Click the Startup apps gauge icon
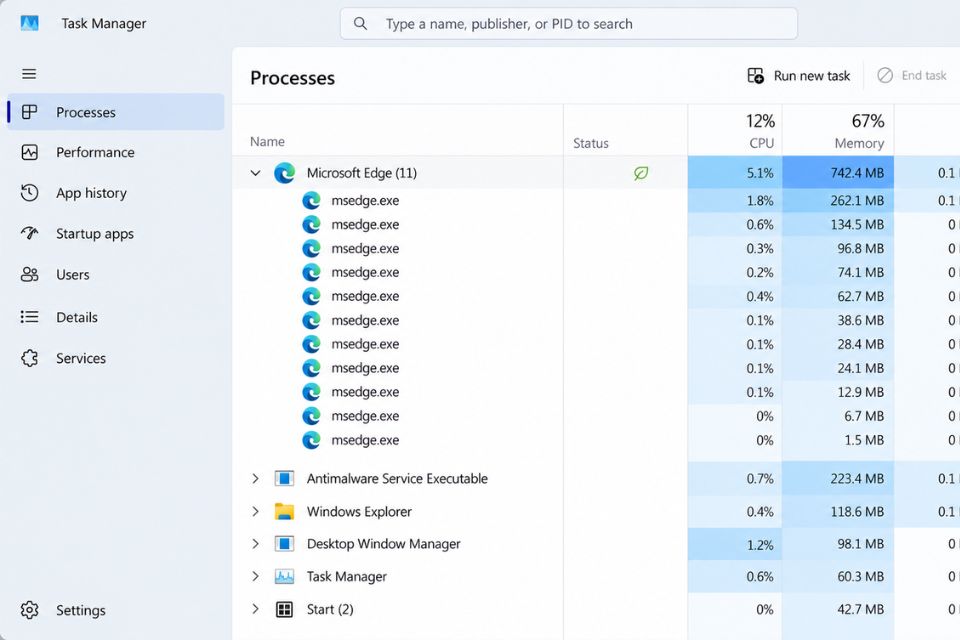The image size is (960, 640). tap(29, 233)
